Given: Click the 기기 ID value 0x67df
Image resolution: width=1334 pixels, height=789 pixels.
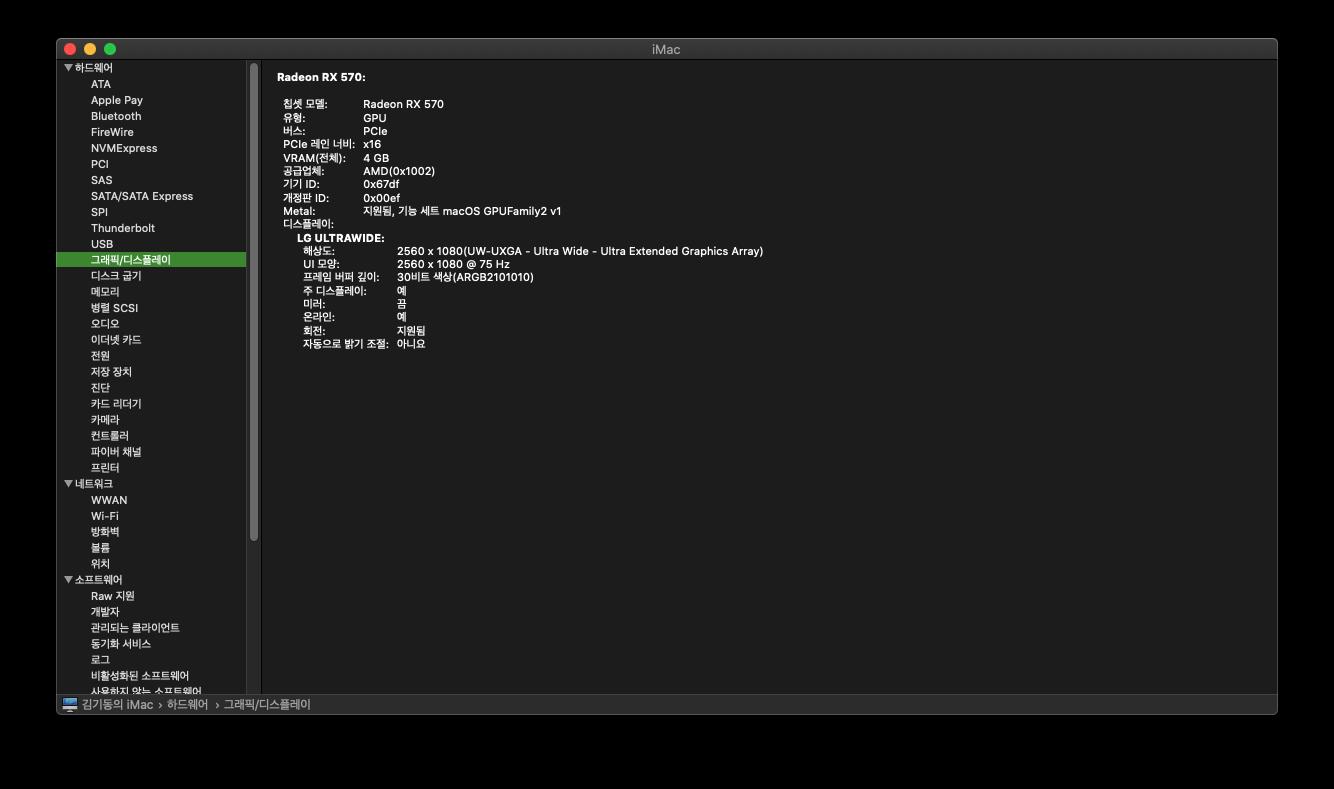Looking at the screenshot, I should [x=381, y=184].
